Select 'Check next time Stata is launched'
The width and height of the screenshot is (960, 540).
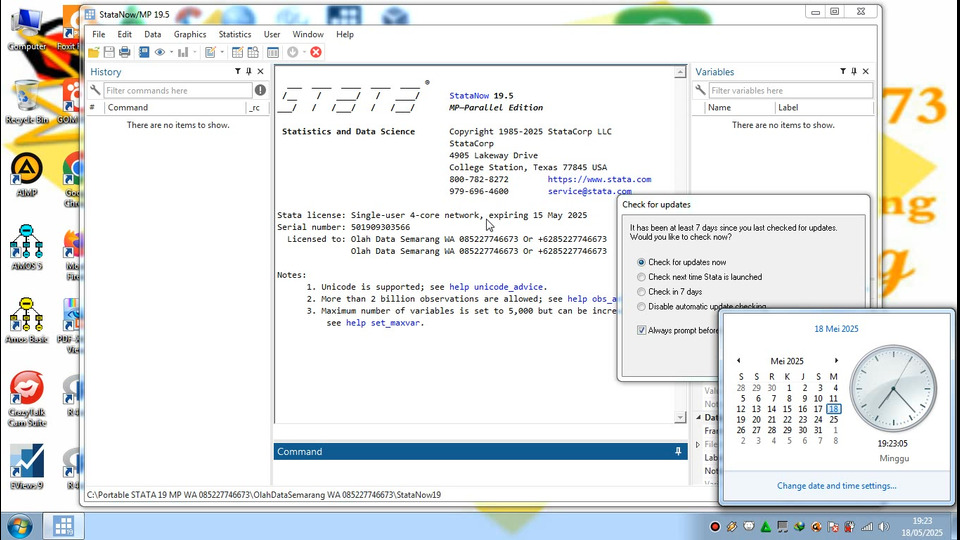point(641,277)
